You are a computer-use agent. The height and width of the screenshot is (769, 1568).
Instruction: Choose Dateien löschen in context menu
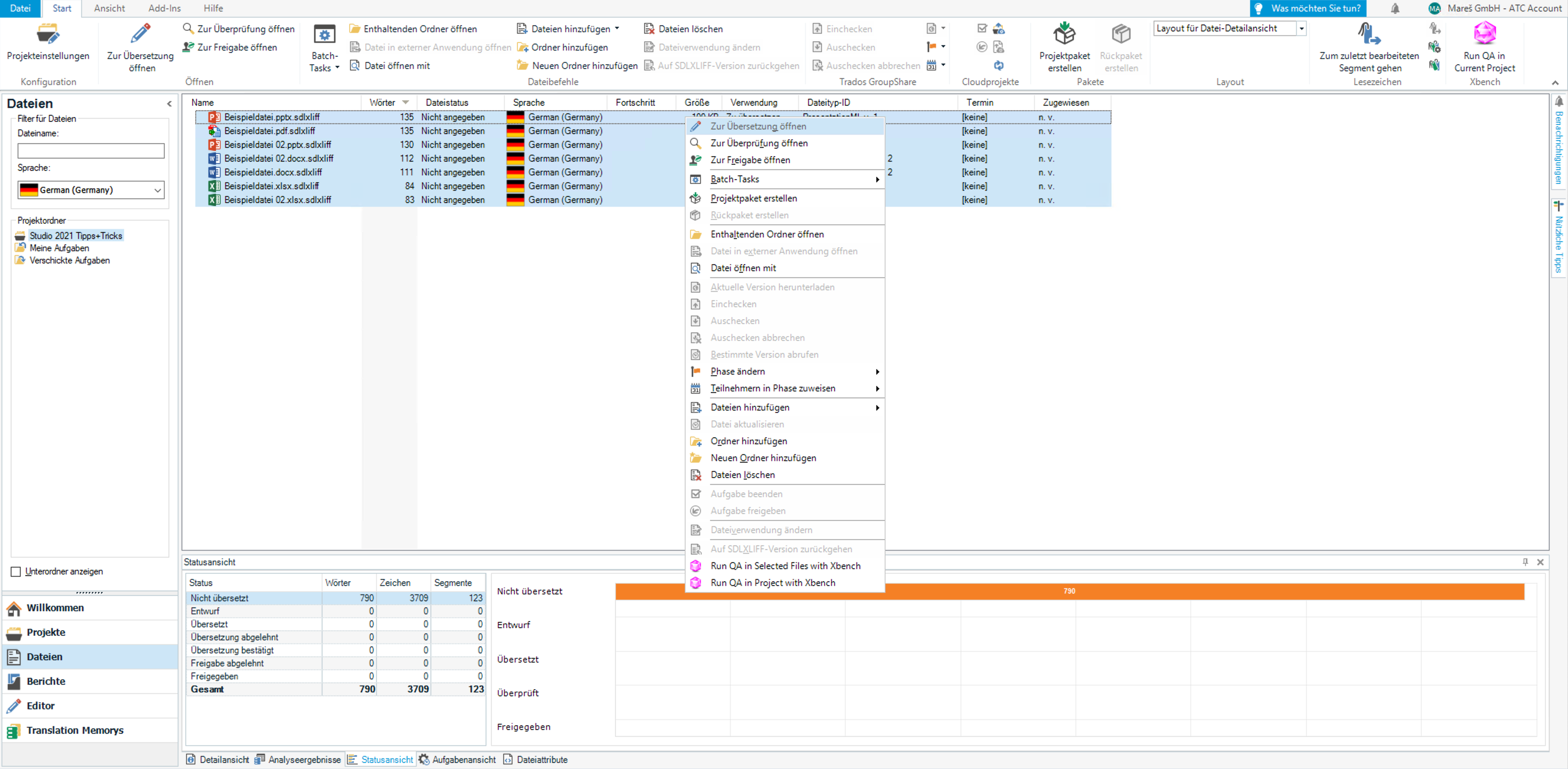click(x=785, y=475)
